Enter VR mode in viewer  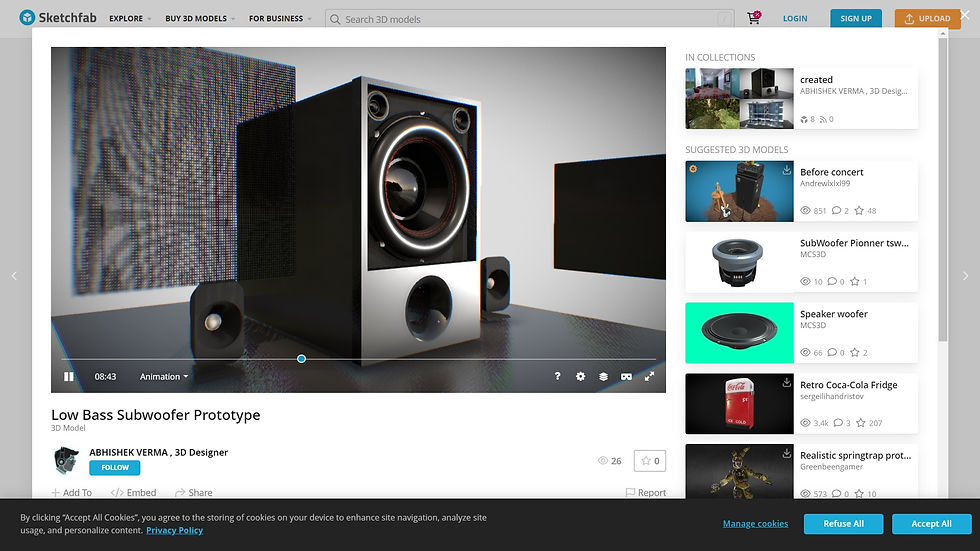tap(626, 376)
